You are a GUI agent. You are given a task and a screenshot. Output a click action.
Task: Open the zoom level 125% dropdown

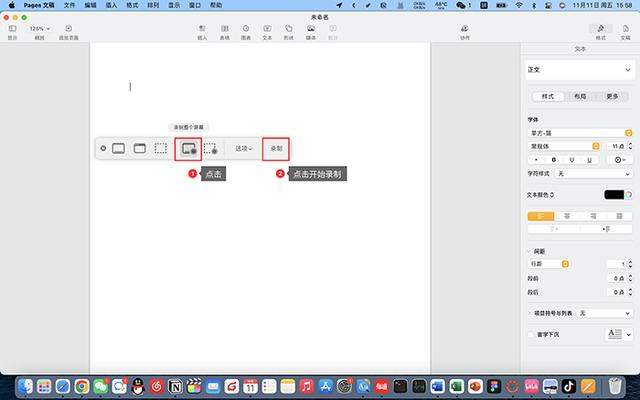tap(39, 29)
